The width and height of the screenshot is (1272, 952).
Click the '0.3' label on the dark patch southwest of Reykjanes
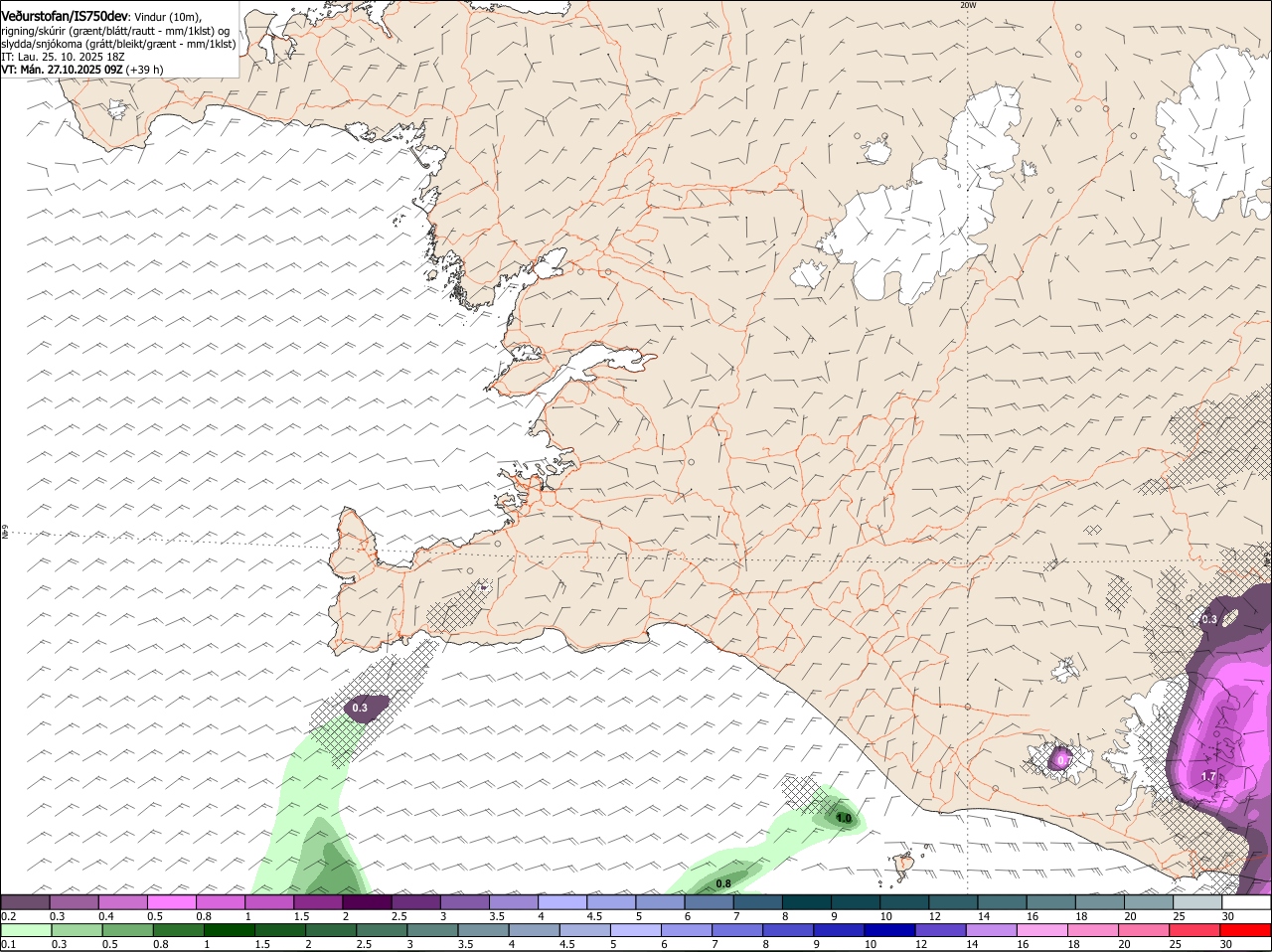pyautogui.click(x=360, y=709)
